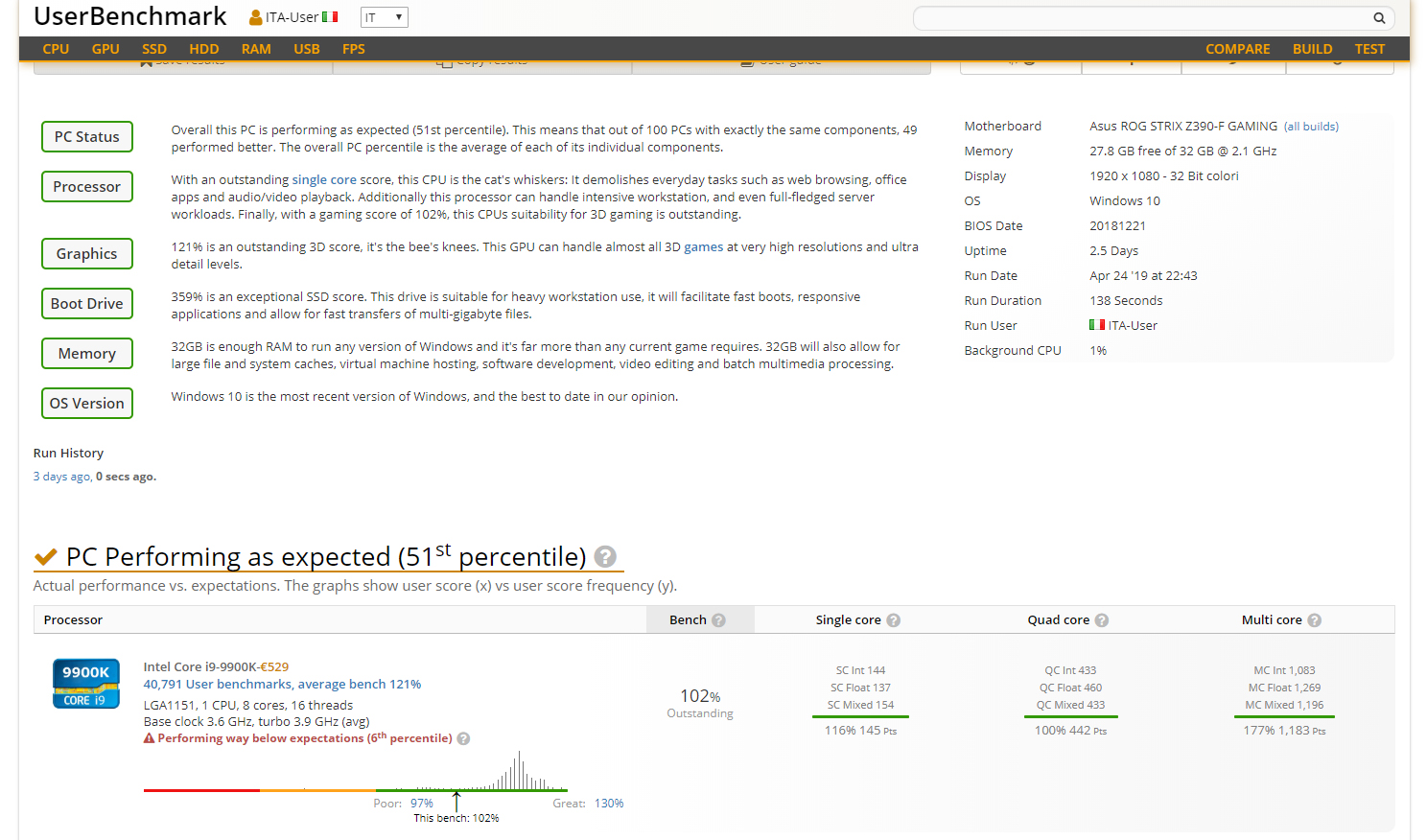This screenshot has width=1427, height=840.
Task: Open 40,791 User benchmarks link
Action: [x=282, y=684]
